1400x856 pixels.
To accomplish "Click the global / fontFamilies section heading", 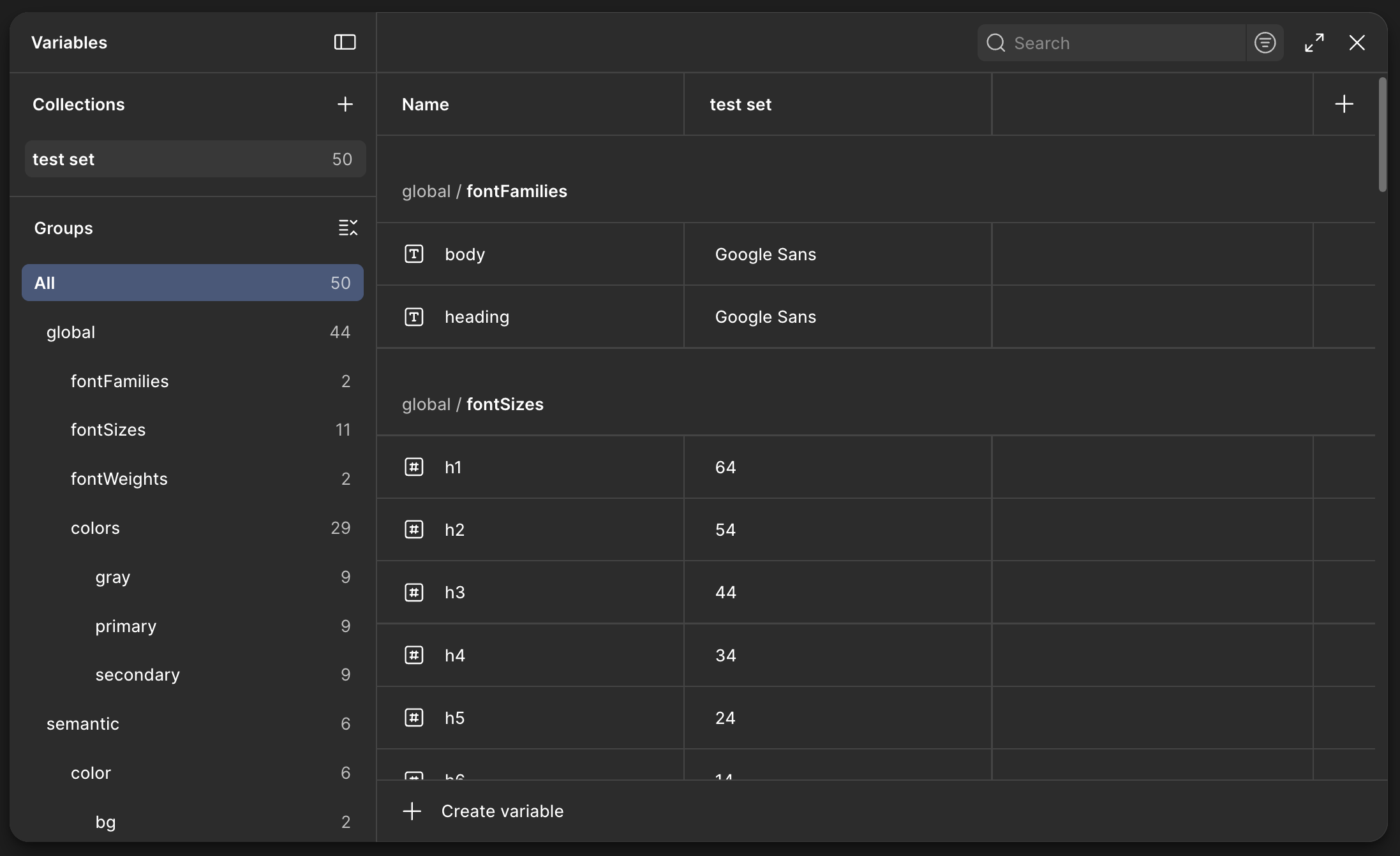I will pos(484,191).
